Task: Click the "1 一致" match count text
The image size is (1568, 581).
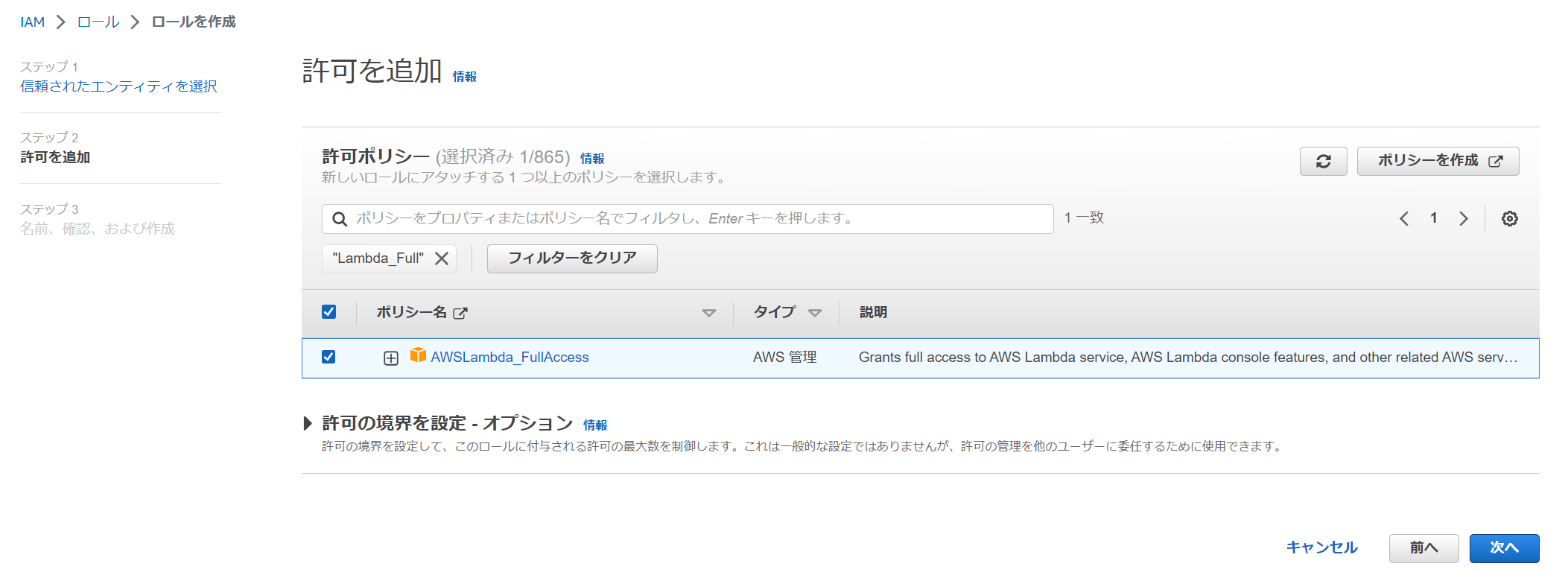Action: (x=1084, y=218)
